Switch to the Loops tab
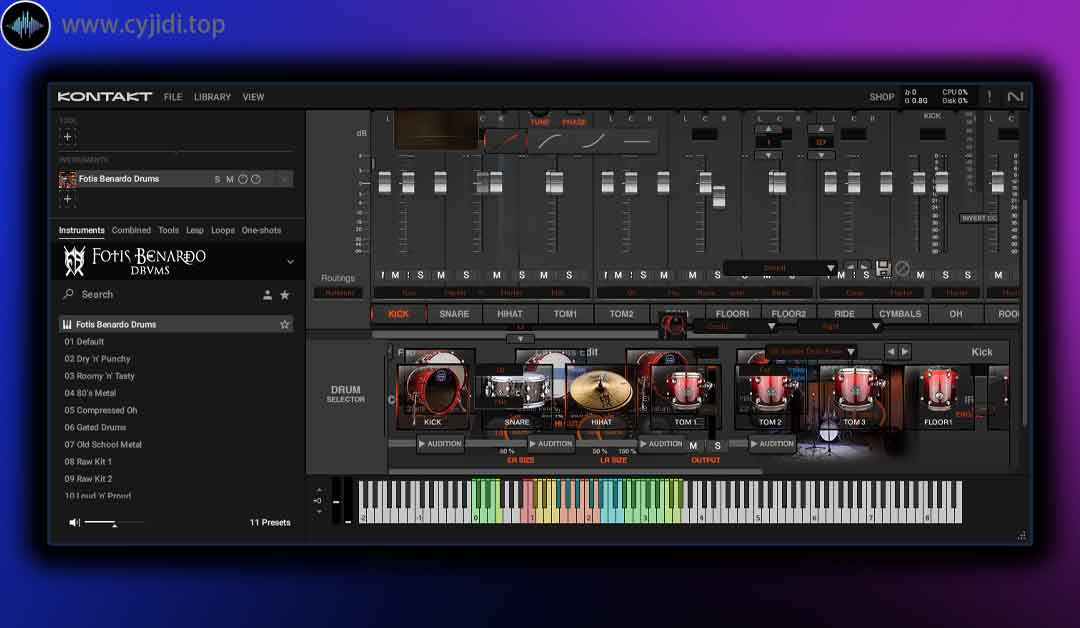Image resolution: width=1080 pixels, height=628 pixels. 222,230
